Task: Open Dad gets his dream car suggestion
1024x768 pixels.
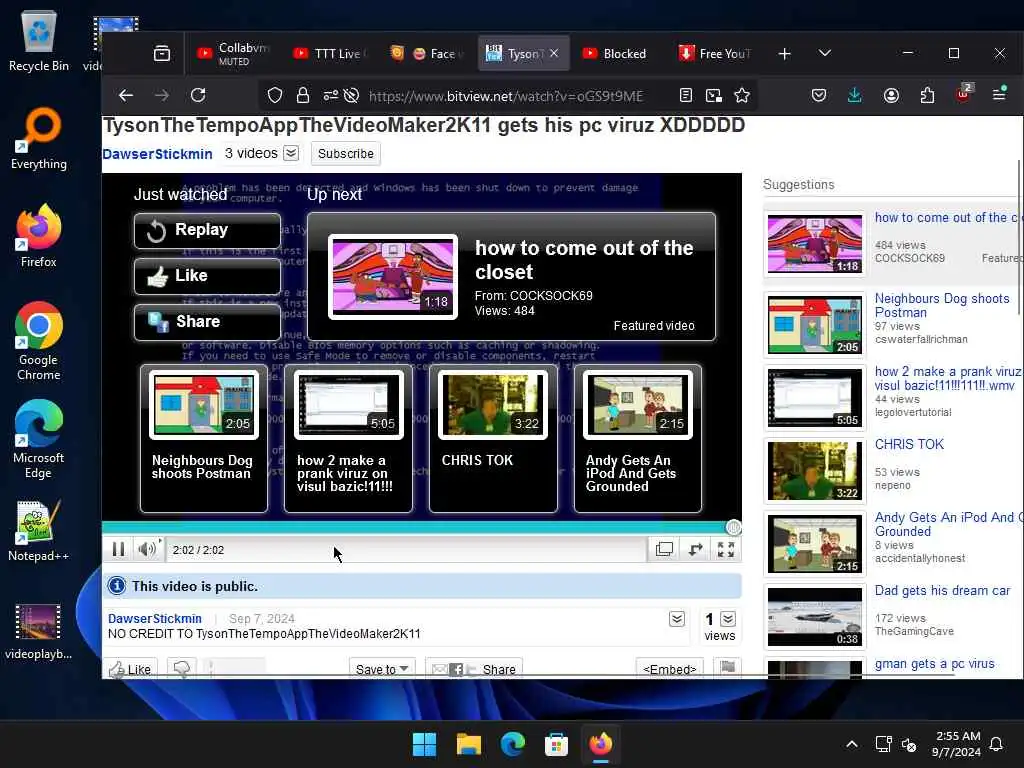Action: [942, 590]
